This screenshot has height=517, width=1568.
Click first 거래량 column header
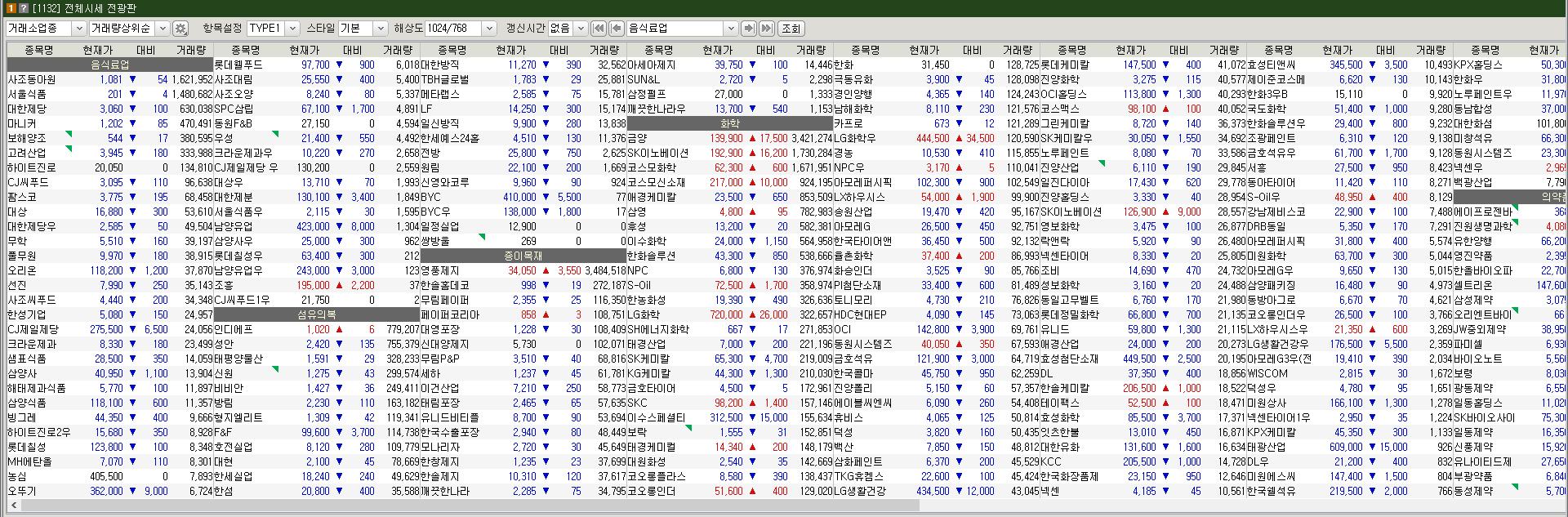[191, 50]
